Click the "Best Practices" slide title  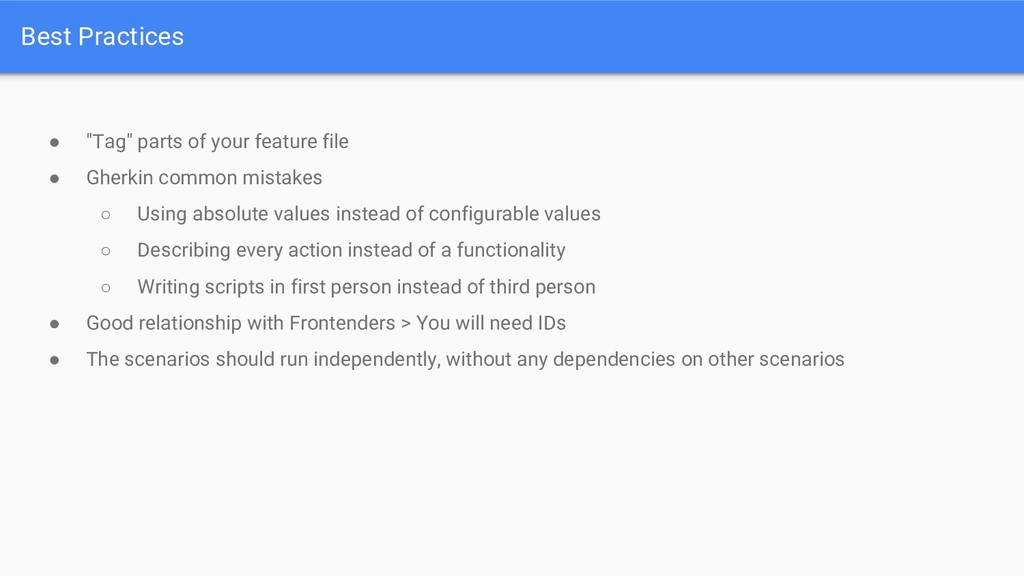pyautogui.click(x=102, y=37)
